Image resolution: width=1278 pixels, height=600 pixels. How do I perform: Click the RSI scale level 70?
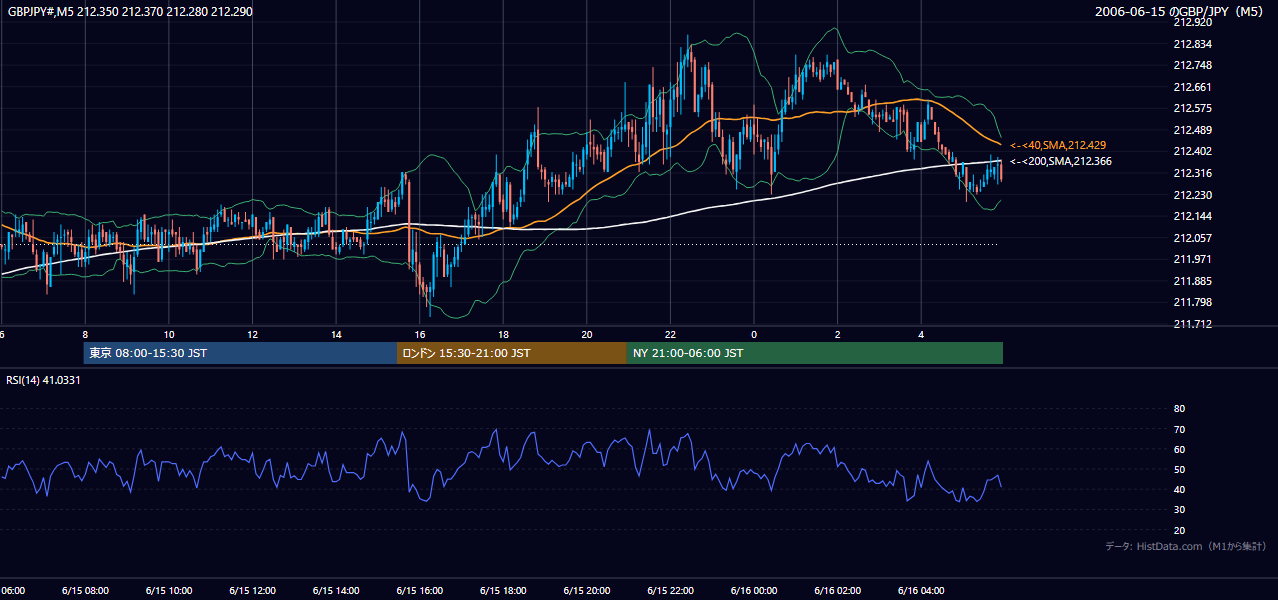pyautogui.click(x=1179, y=429)
